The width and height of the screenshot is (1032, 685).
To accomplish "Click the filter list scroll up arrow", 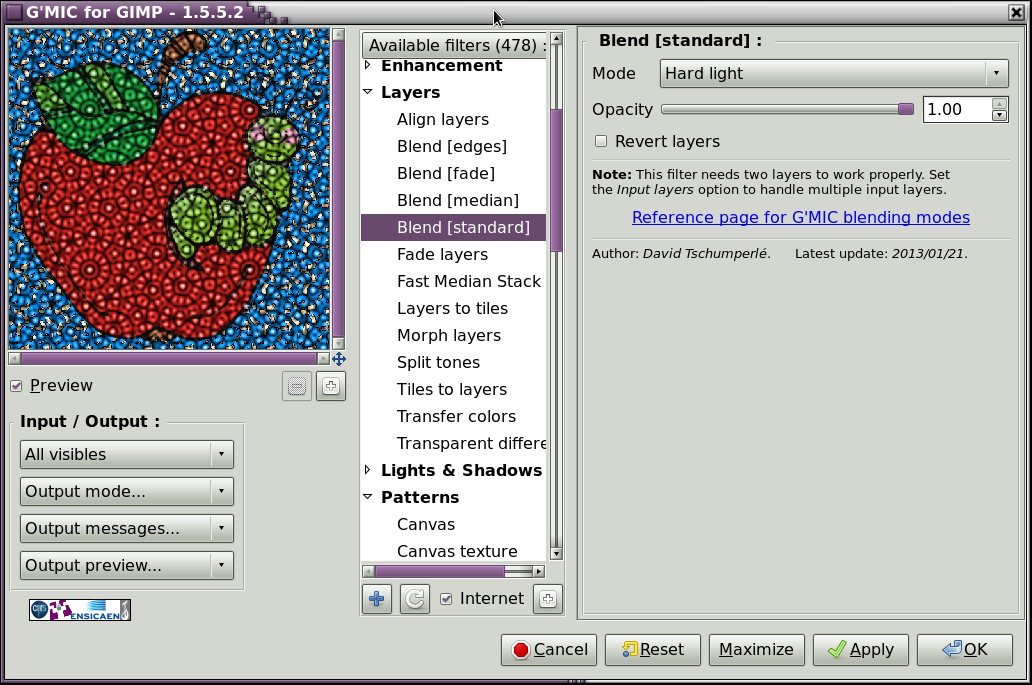I will click(x=556, y=39).
